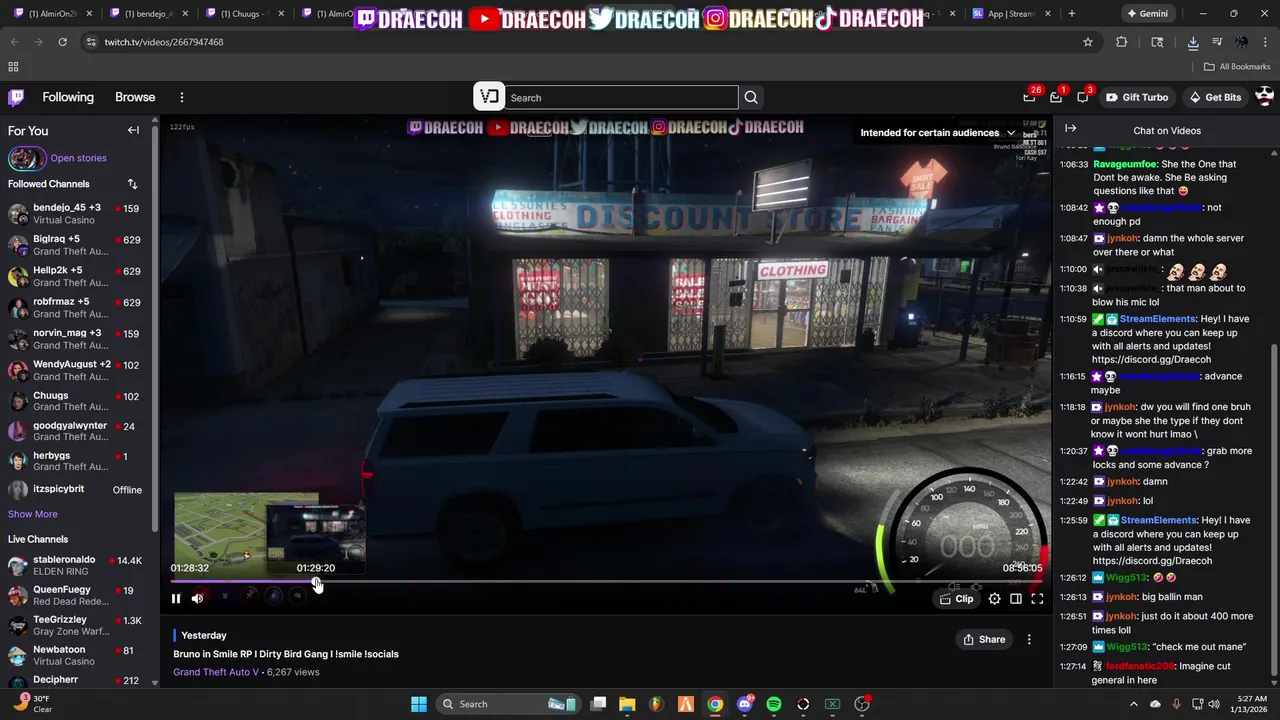Open Hellp2k followed channel
1280x720 pixels.
point(77,276)
